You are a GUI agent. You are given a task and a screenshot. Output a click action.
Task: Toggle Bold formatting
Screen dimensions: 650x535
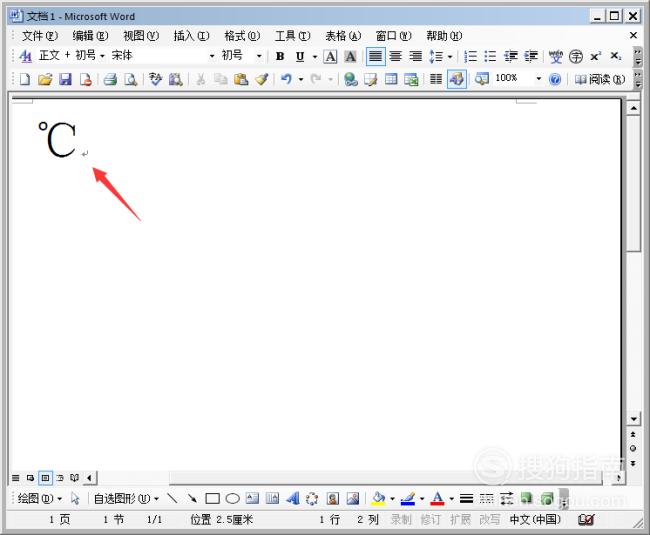280,56
